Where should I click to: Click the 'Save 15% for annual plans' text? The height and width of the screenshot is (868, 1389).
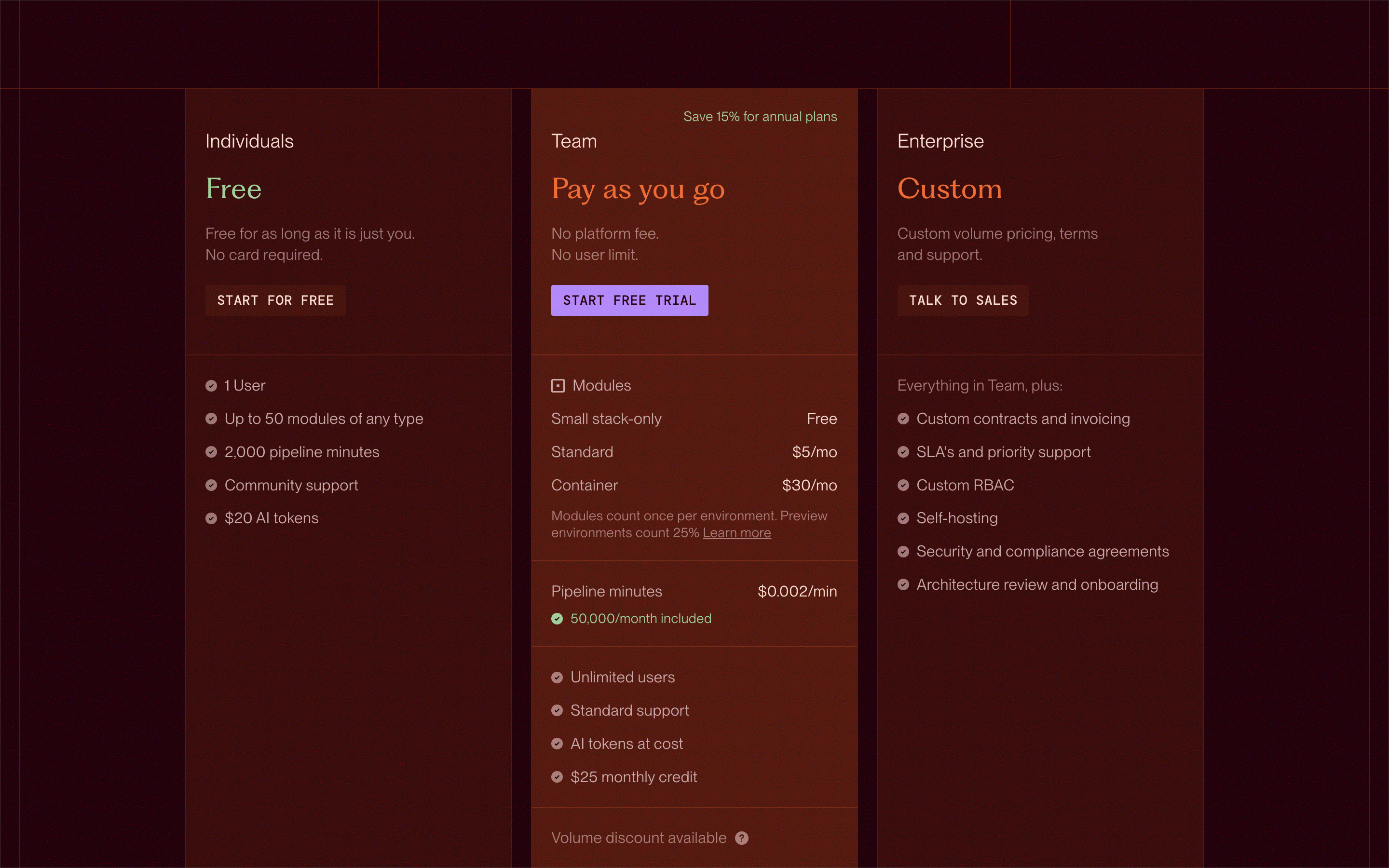[x=760, y=117]
